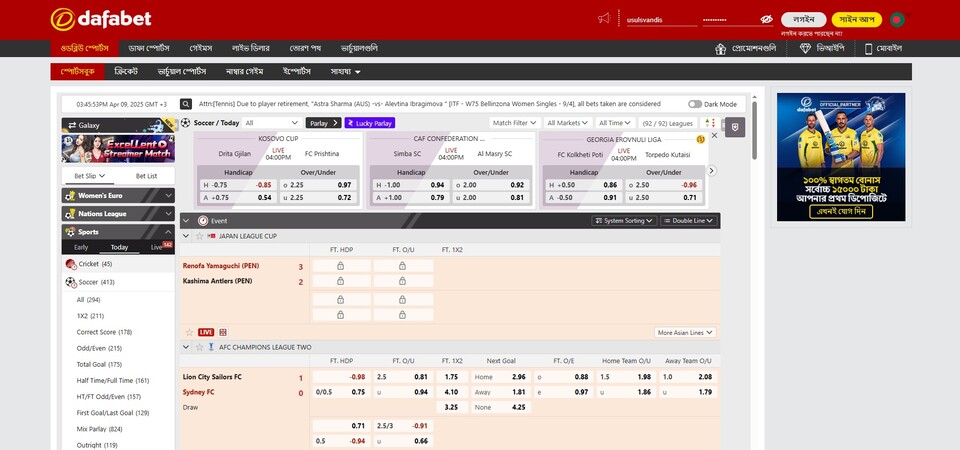This screenshot has width=960, height=450.
Task: Select the Bet List tab
Action: click(x=146, y=176)
